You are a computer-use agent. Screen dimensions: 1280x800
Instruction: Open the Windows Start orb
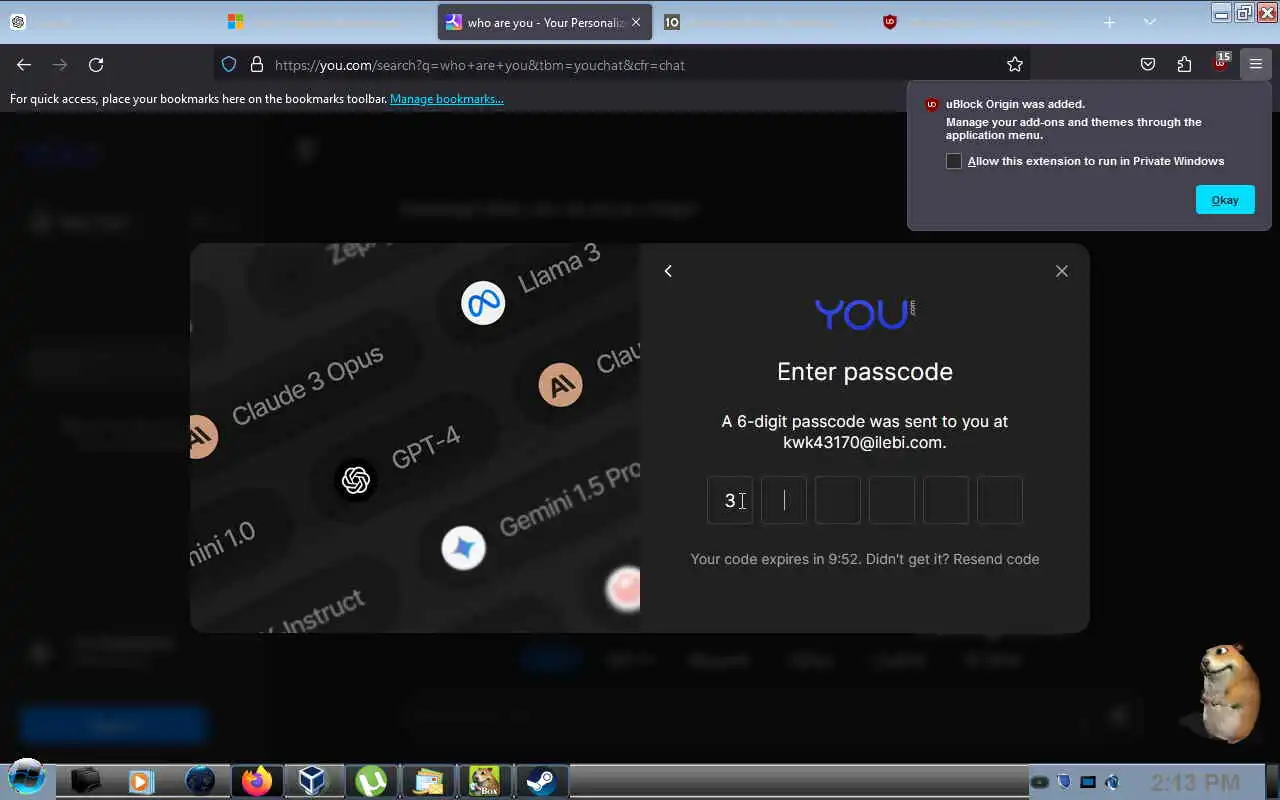(27, 779)
